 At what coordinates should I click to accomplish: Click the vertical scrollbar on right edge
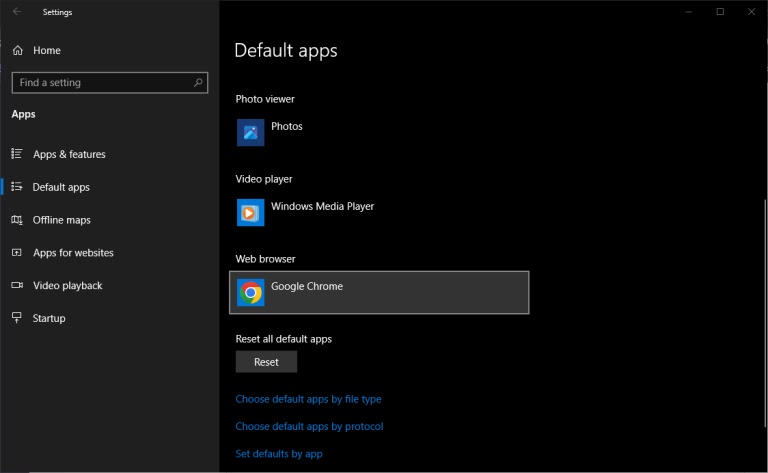(x=765, y=313)
